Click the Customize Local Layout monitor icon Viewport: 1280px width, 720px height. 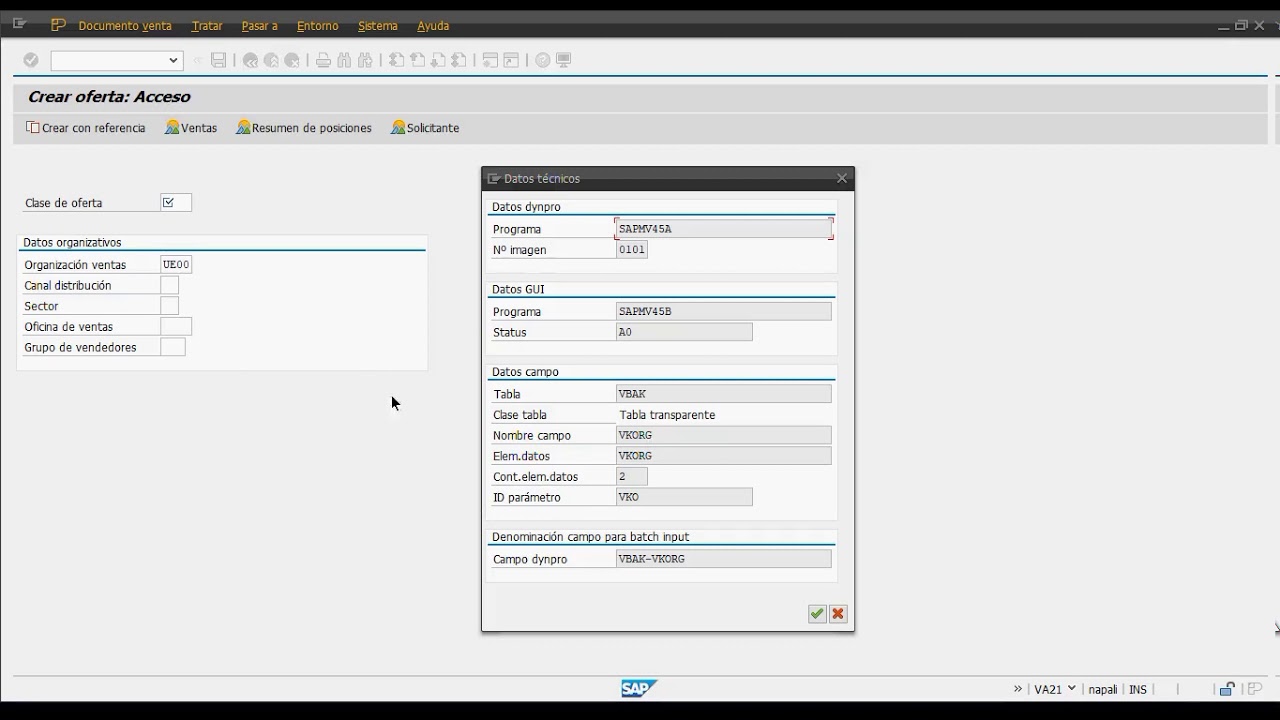[563, 60]
